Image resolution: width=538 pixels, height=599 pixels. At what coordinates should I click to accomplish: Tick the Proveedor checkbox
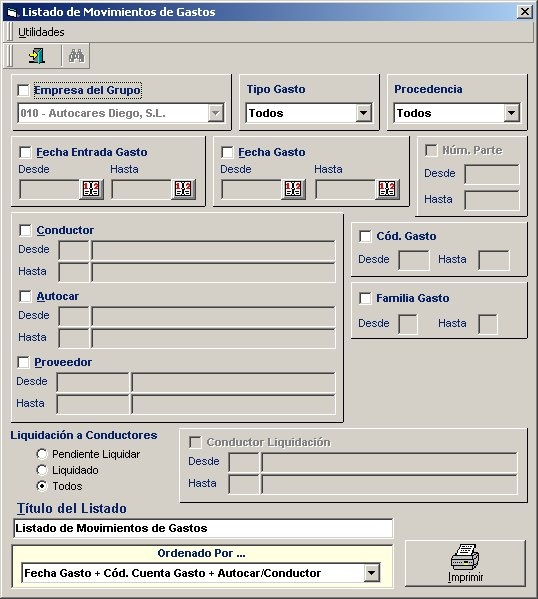(23, 362)
